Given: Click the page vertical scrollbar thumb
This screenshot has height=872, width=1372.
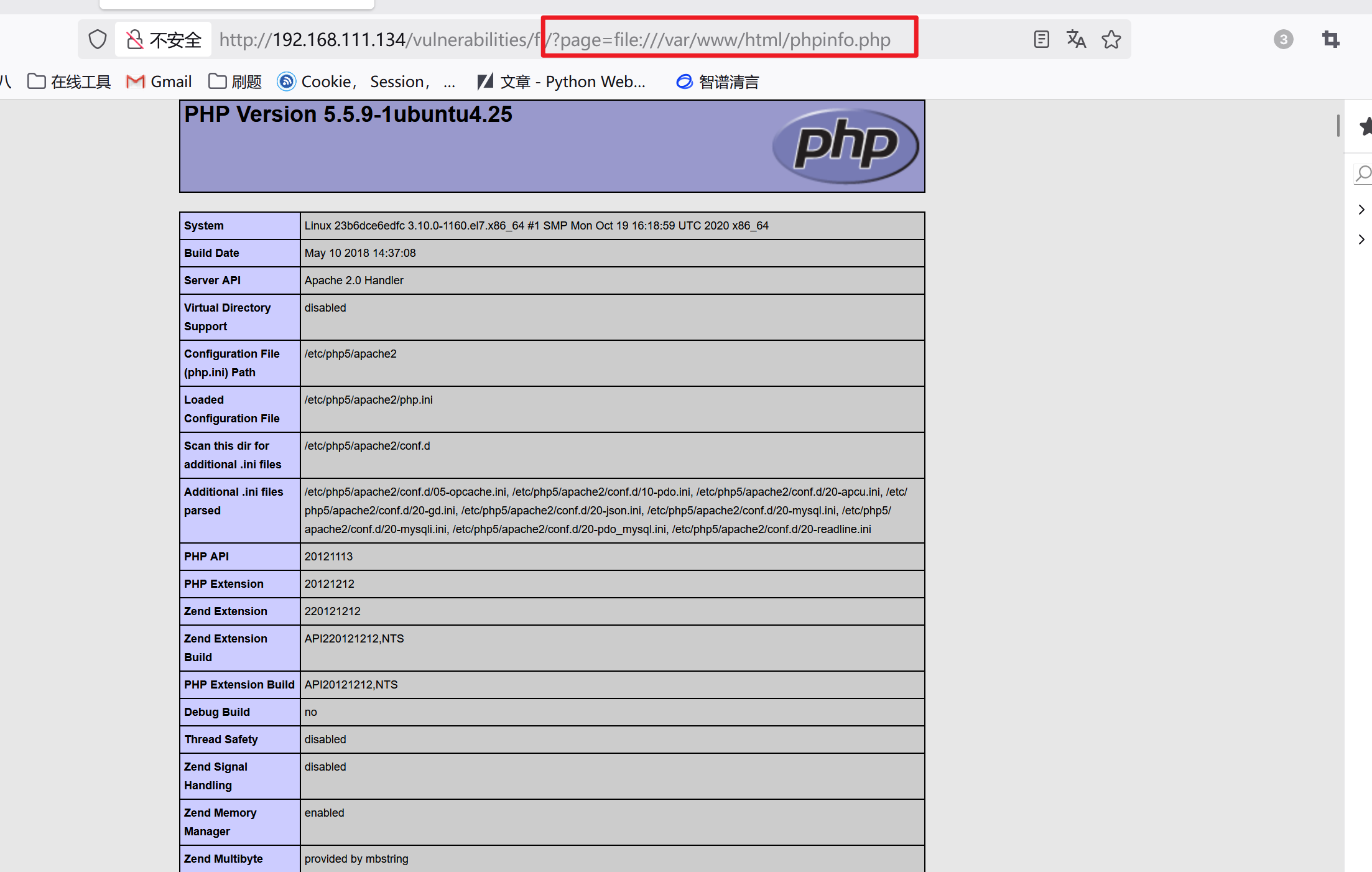Looking at the screenshot, I should coord(1338,126).
